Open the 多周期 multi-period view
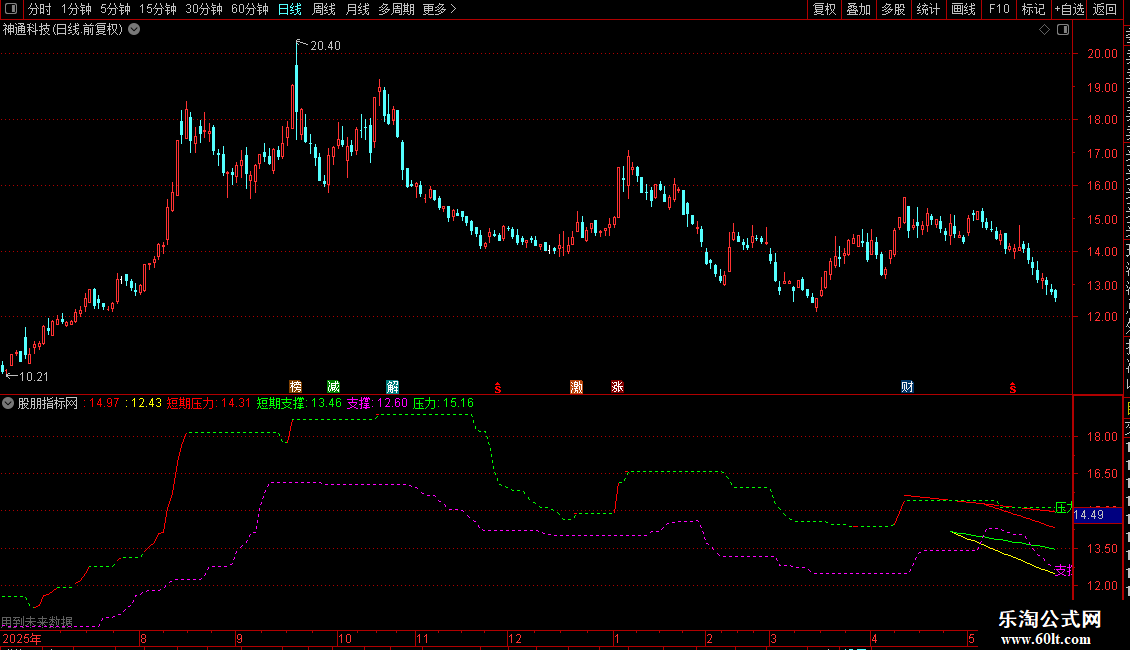Viewport: 1130px width, 650px height. click(396, 9)
